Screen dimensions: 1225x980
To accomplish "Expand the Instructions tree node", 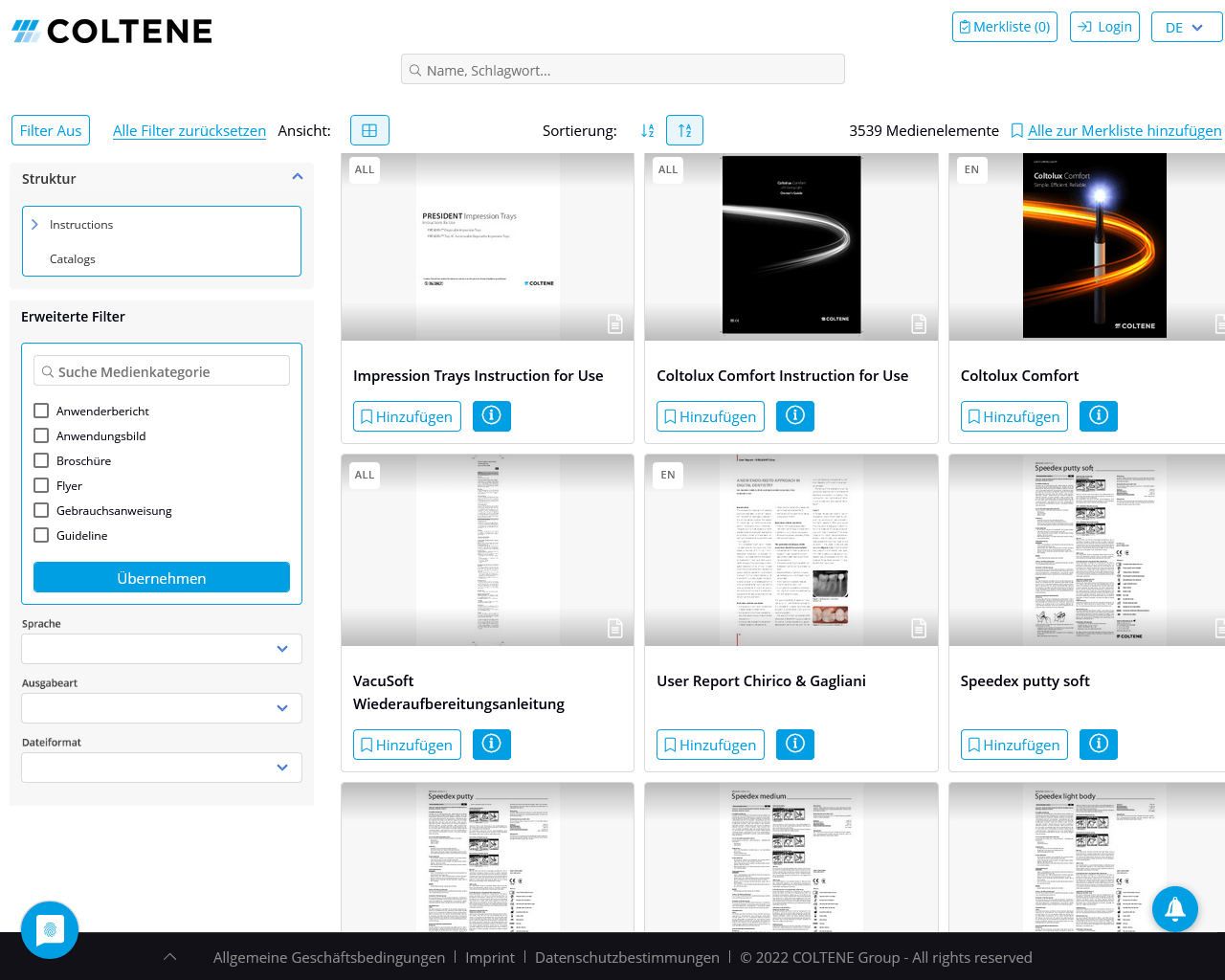I will click(34, 224).
